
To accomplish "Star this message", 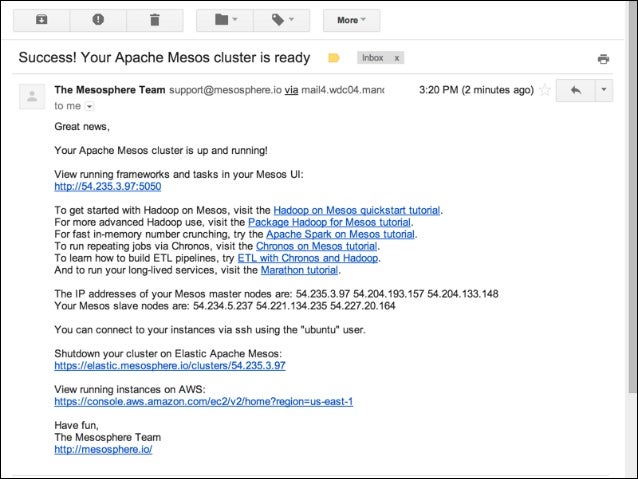I will pyautogui.click(x=545, y=90).
